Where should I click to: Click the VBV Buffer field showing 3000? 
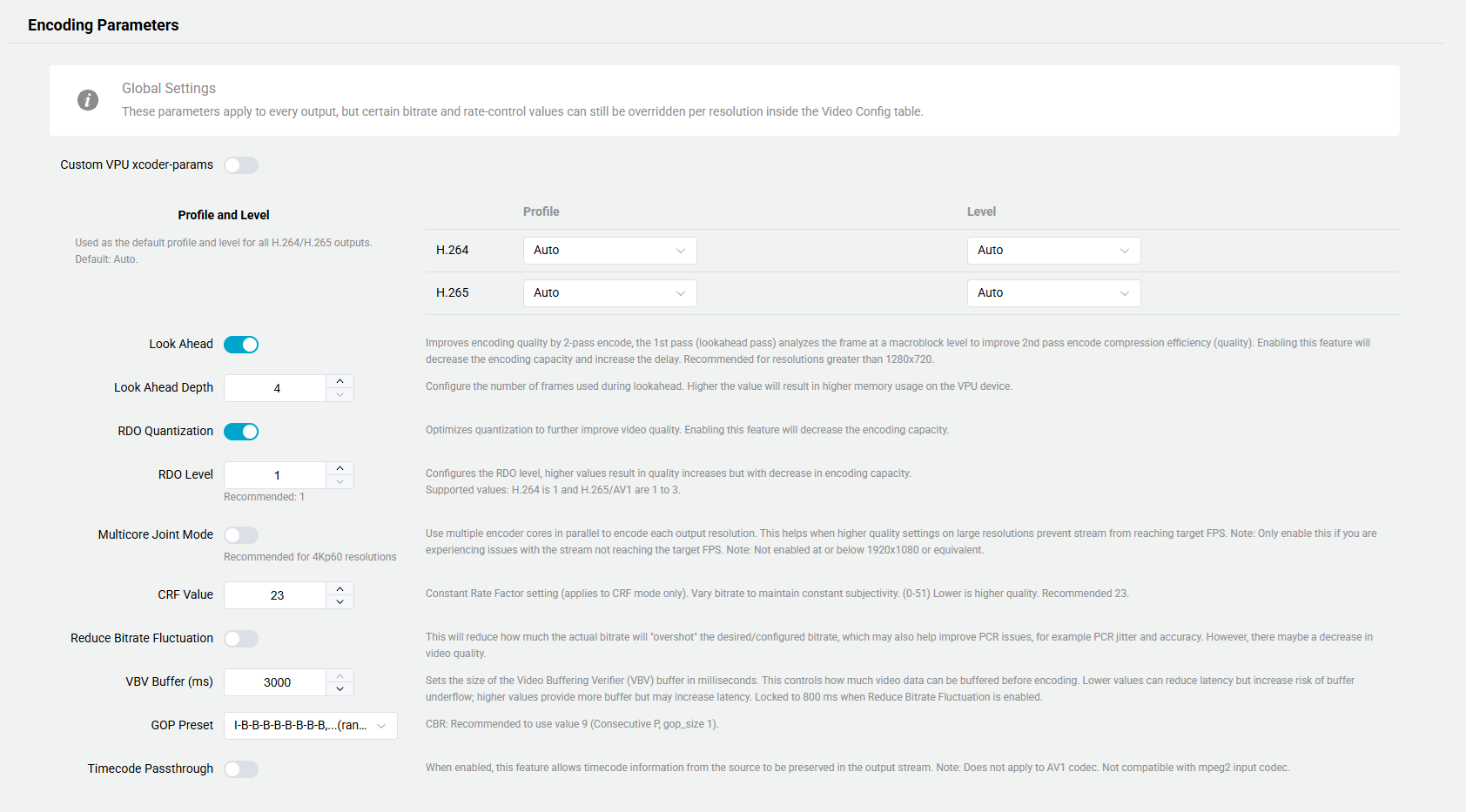point(275,682)
